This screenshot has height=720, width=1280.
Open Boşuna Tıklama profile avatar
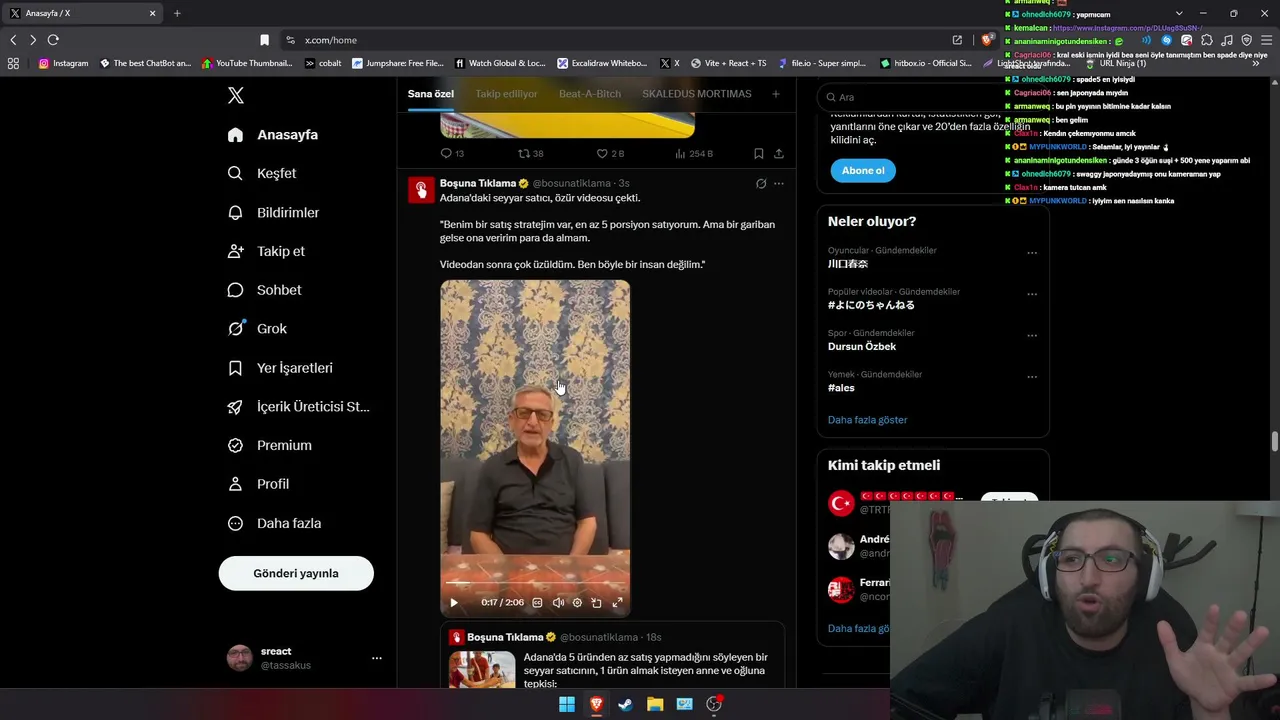point(421,189)
